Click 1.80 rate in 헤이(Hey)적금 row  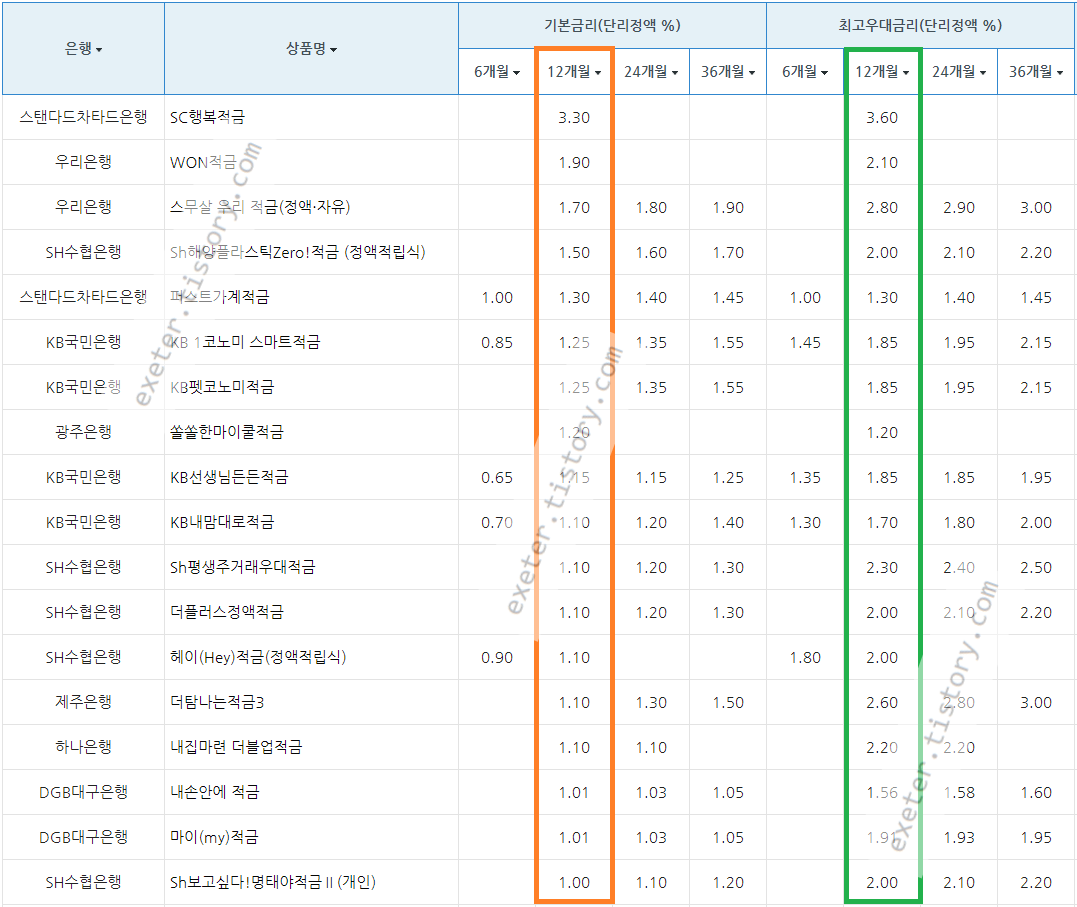pos(804,658)
